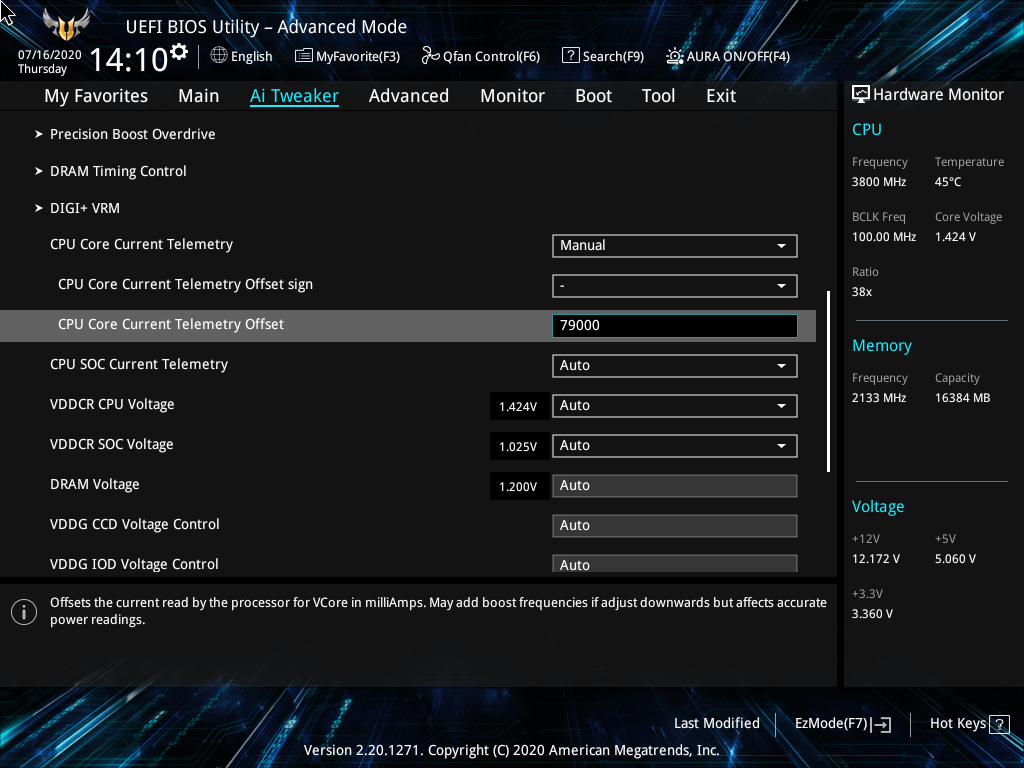Click the 3.360 V reading
Image resolution: width=1024 pixels, height=768 pixels.
872,614
